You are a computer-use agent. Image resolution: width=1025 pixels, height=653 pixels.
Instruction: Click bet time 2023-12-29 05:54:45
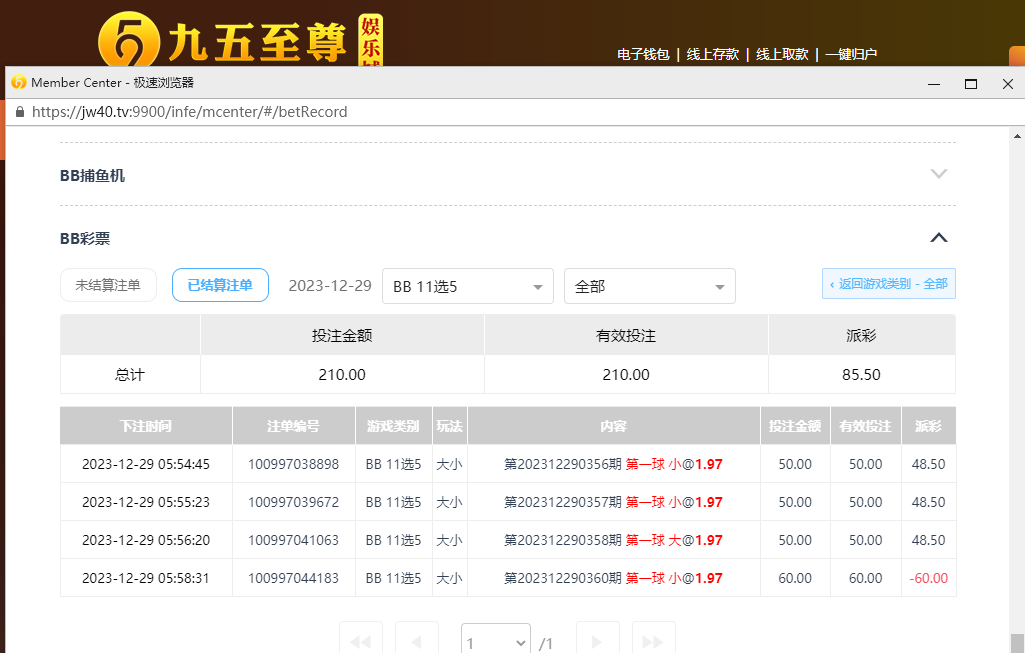146,464
